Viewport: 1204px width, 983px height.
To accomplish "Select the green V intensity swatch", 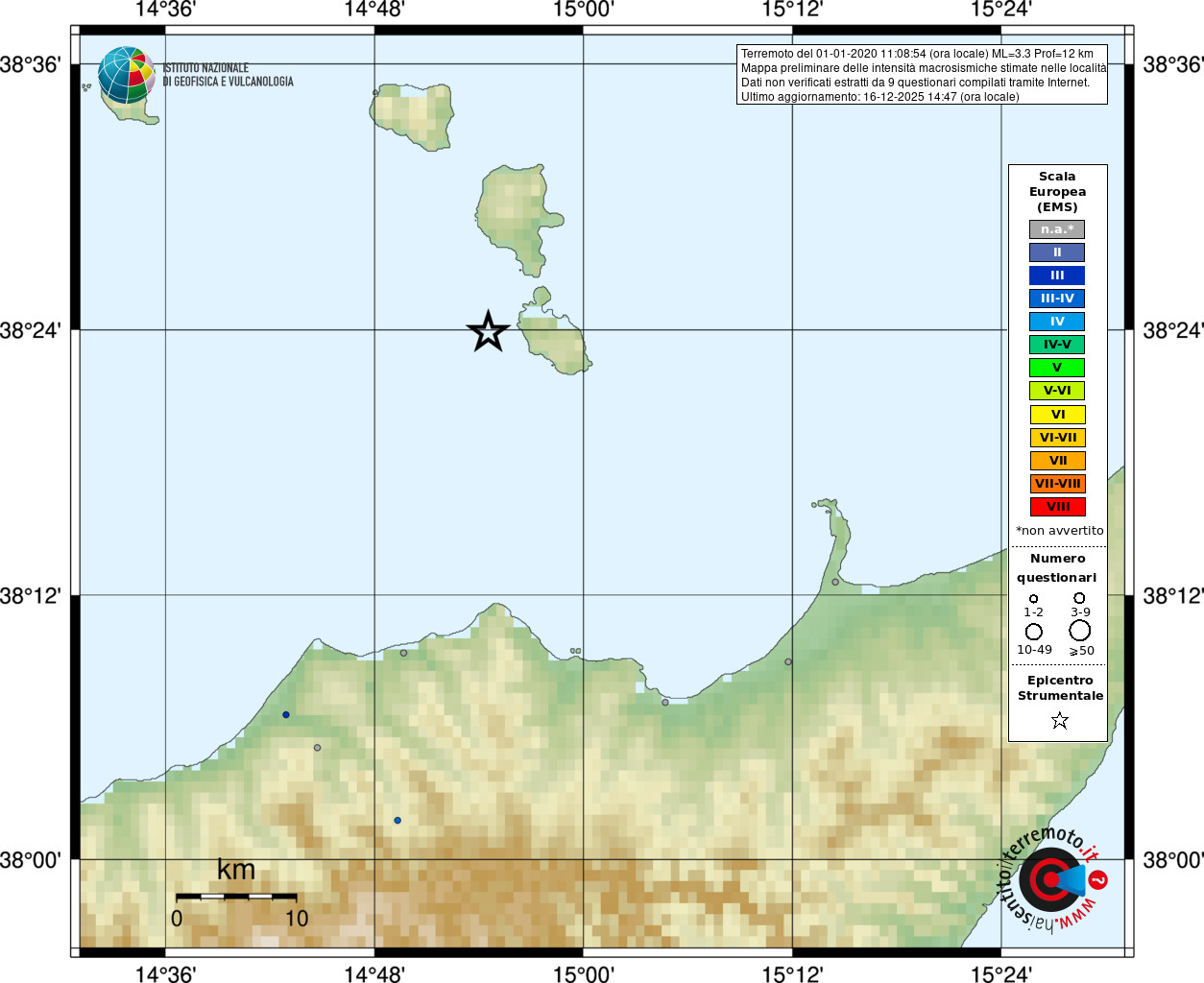I will (x=1057, y=368).
